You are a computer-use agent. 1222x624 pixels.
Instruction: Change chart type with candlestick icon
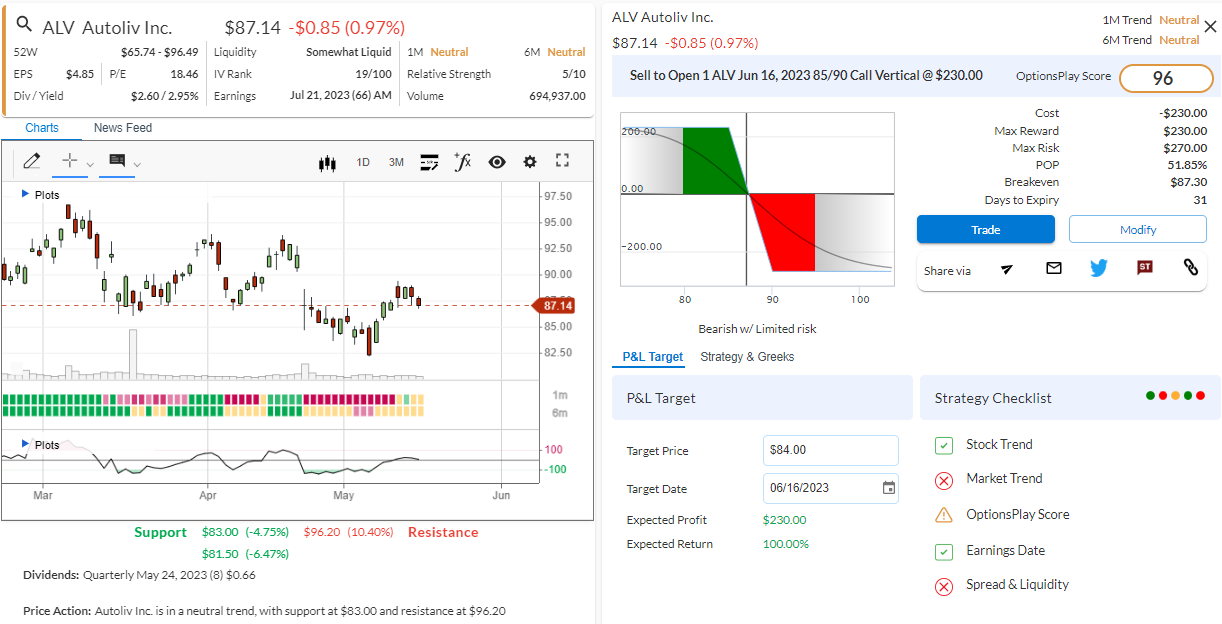coord(327,163)
